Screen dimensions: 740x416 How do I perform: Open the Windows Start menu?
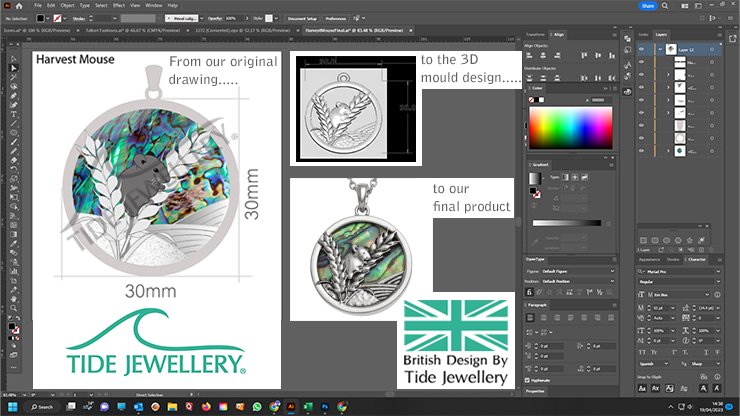(x=13, y=407)
